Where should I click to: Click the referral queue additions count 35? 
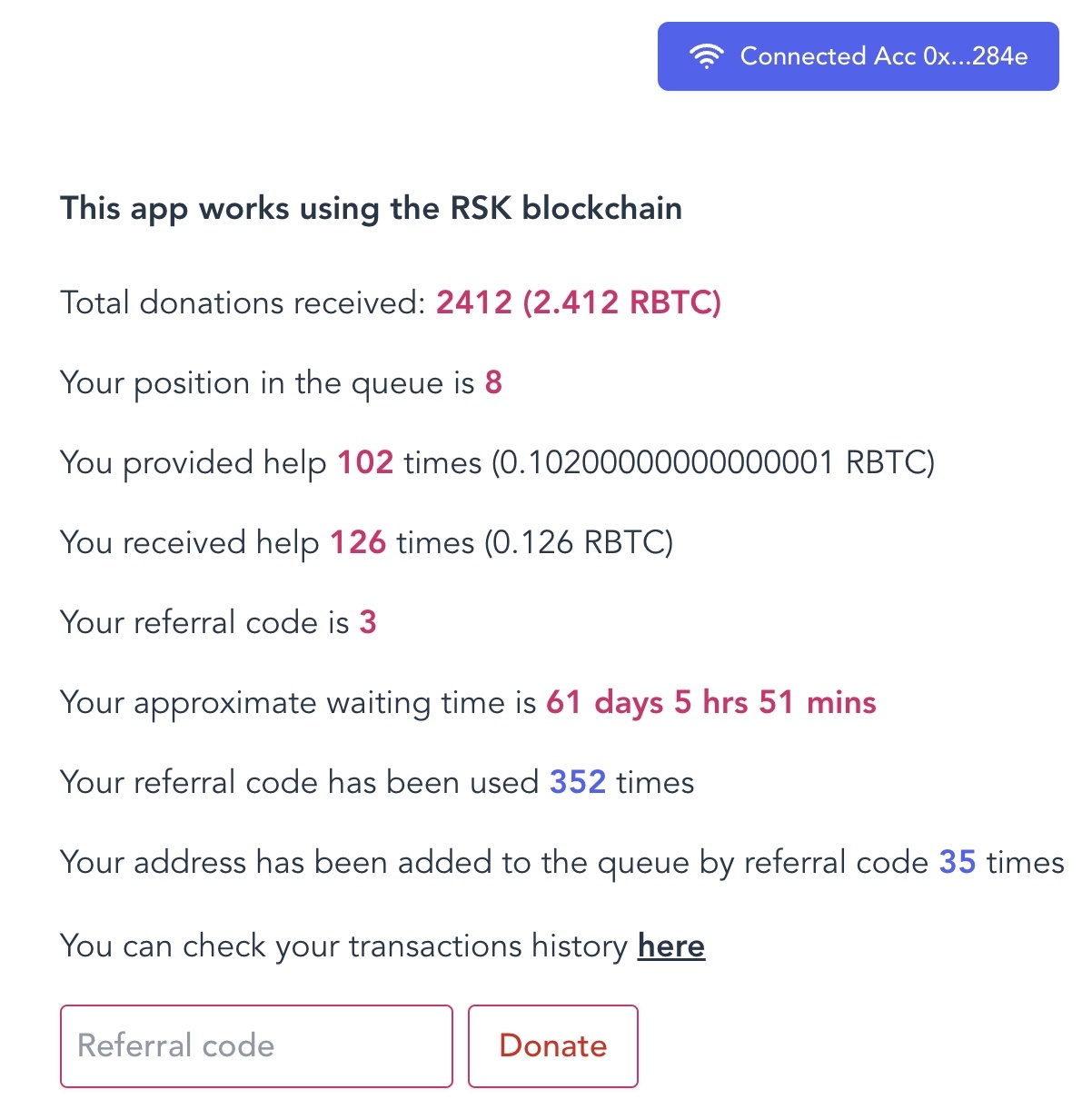958,862
